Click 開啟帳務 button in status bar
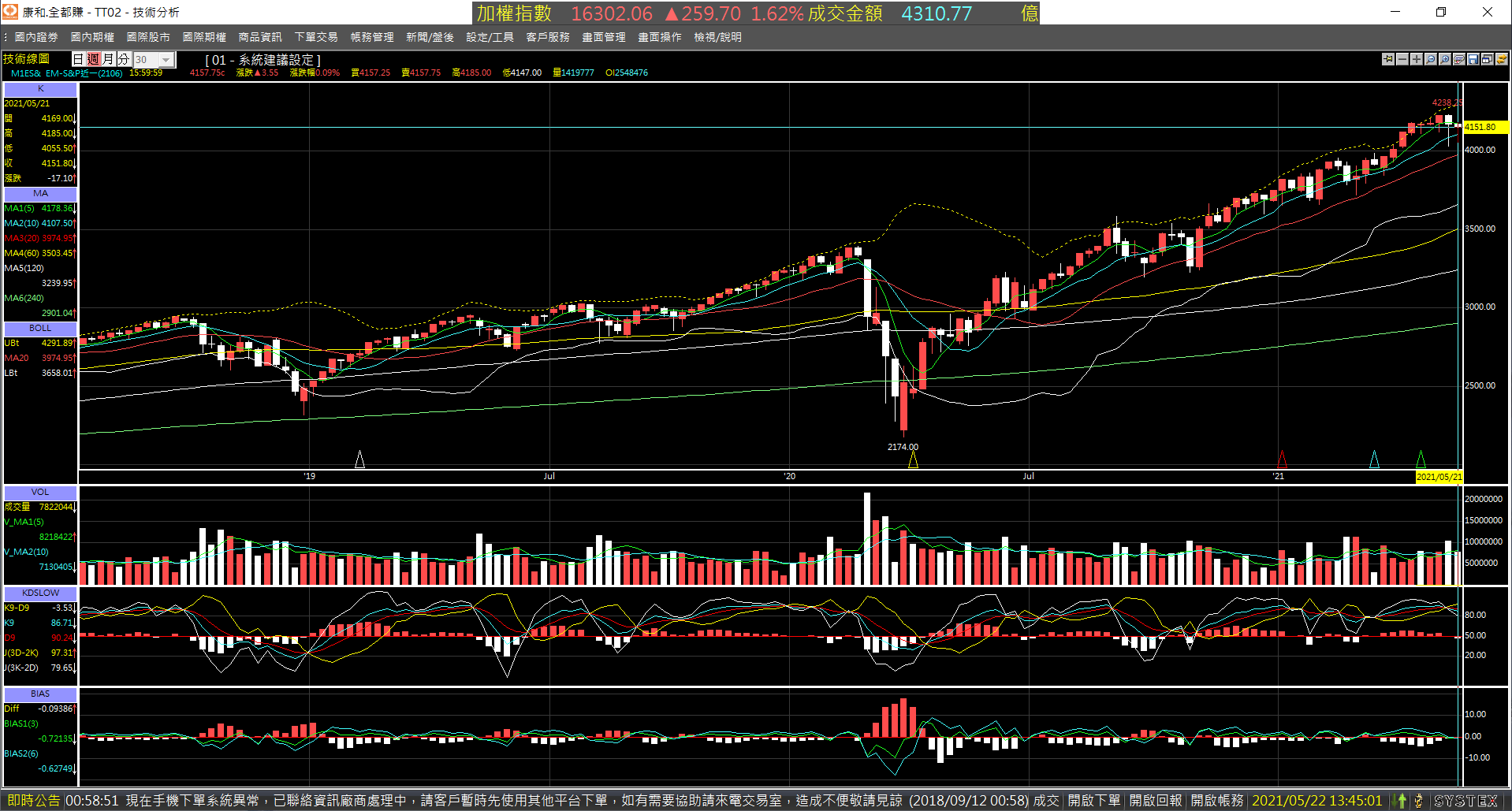 (1216, 801)
